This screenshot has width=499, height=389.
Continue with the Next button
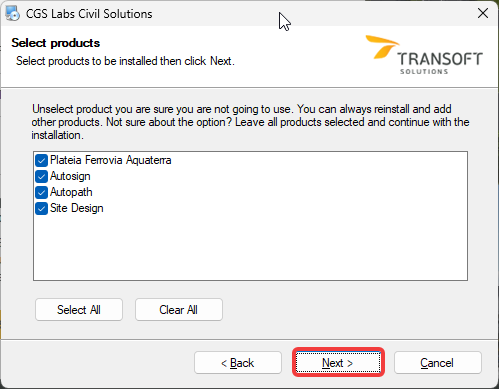point(338,363)
